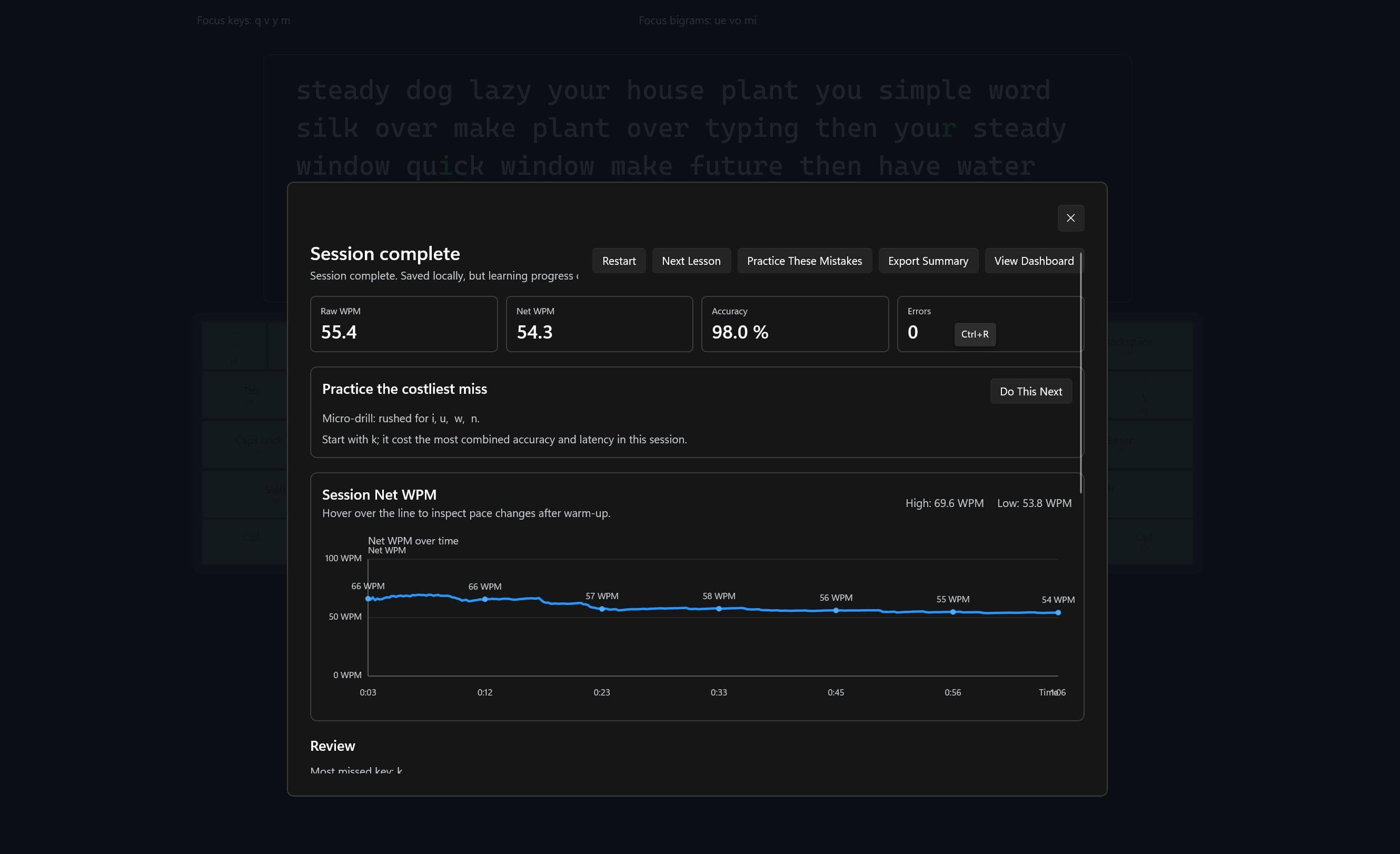The width and height of the screenshot is (1400, 854).
Task: Click the Ctrl+R shortcut badge
Action: pyautogui.click(x=975, y=334)
